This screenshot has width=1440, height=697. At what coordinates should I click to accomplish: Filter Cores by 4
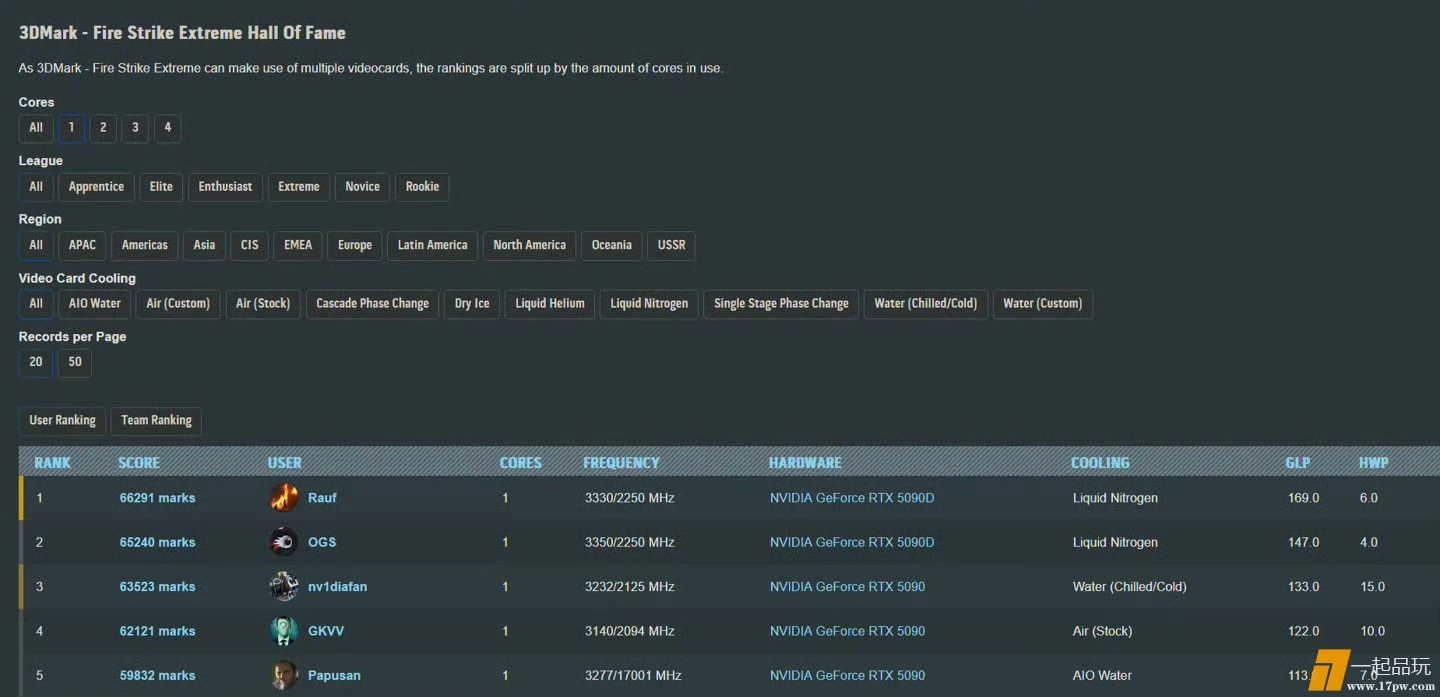[x=167, y=128]
